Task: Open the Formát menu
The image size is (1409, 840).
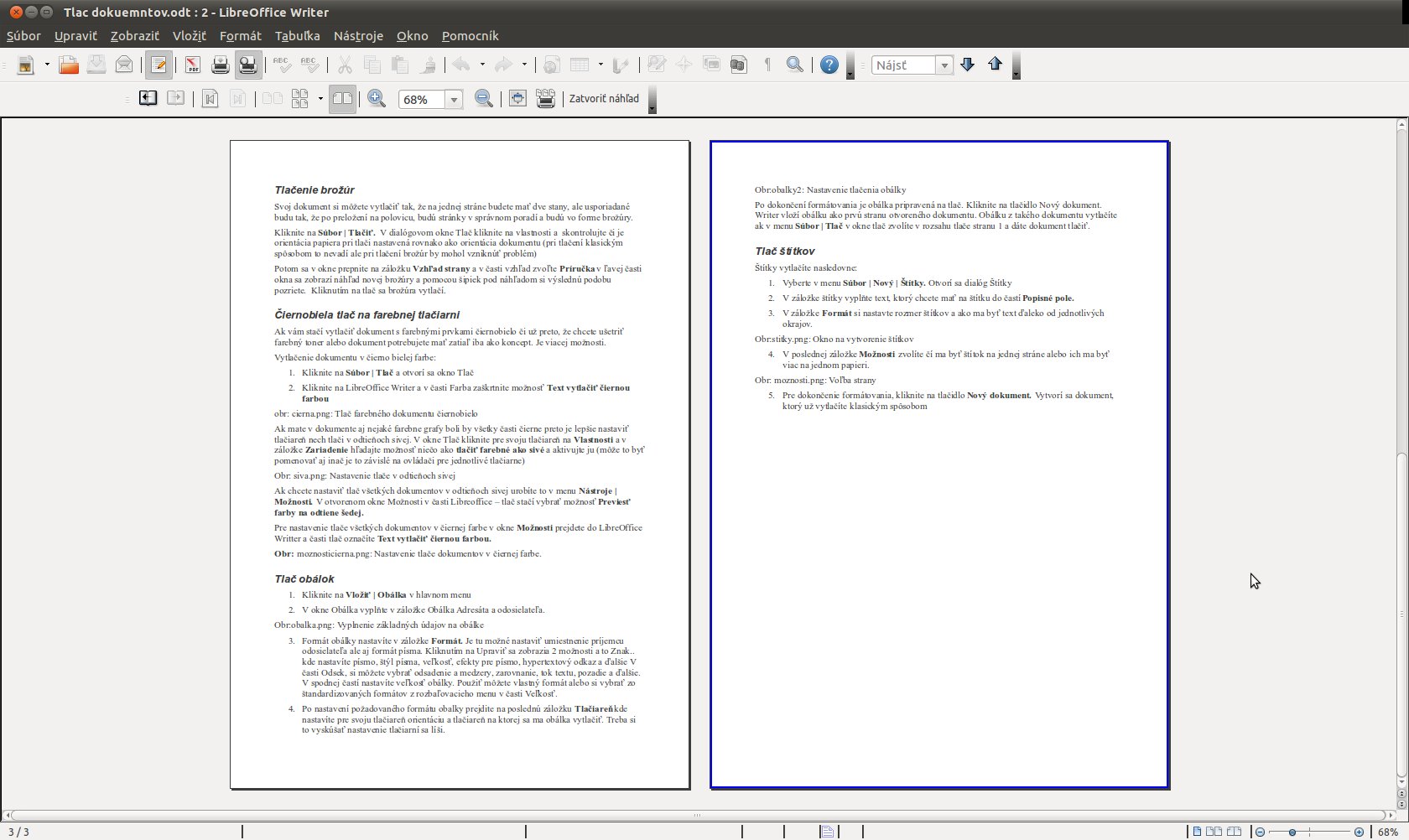Action: point(241,36)
